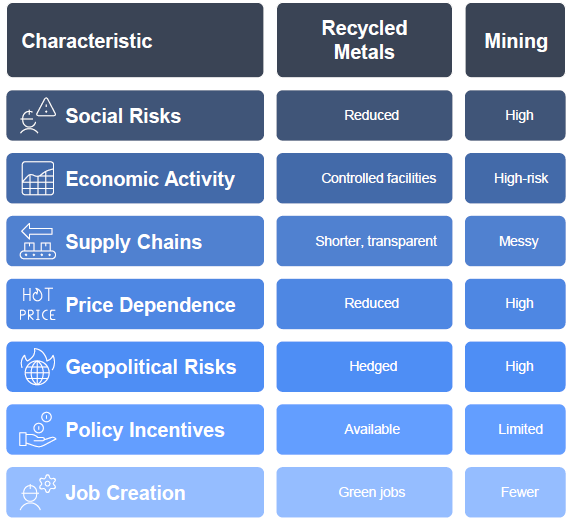Image resolution: width=576 pixels, height=526 pixels.
Task: Click the Job Creation worker gear icon
Action: (38, 492)
